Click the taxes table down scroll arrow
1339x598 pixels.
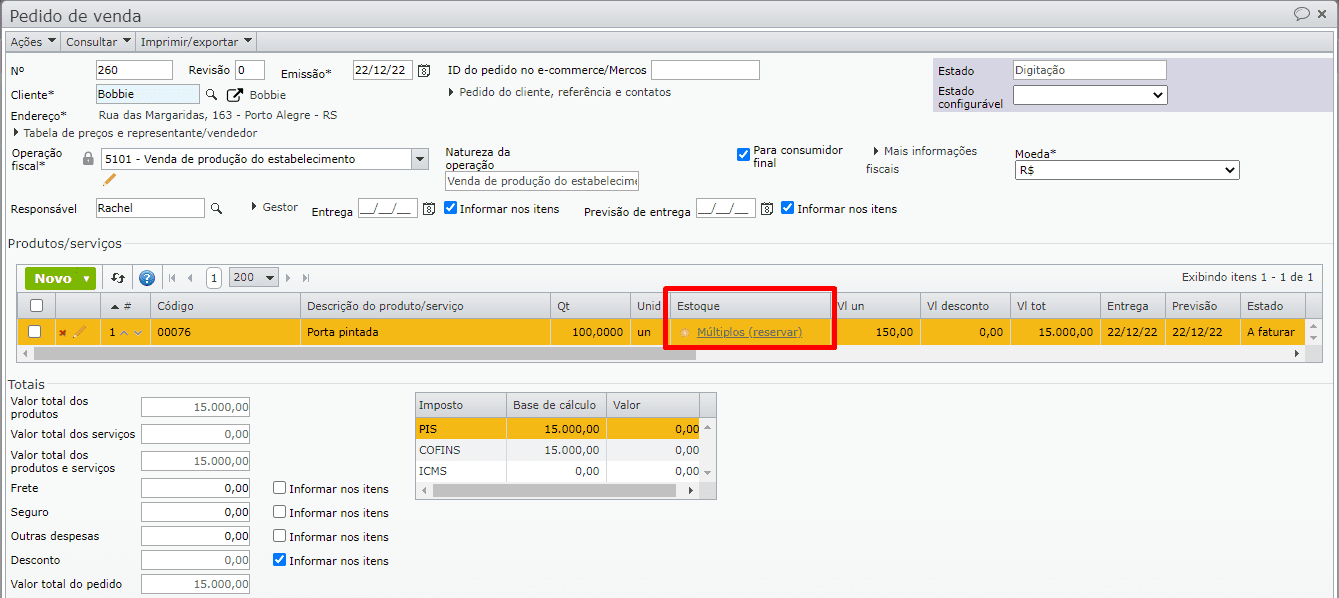tap(708, 472)
